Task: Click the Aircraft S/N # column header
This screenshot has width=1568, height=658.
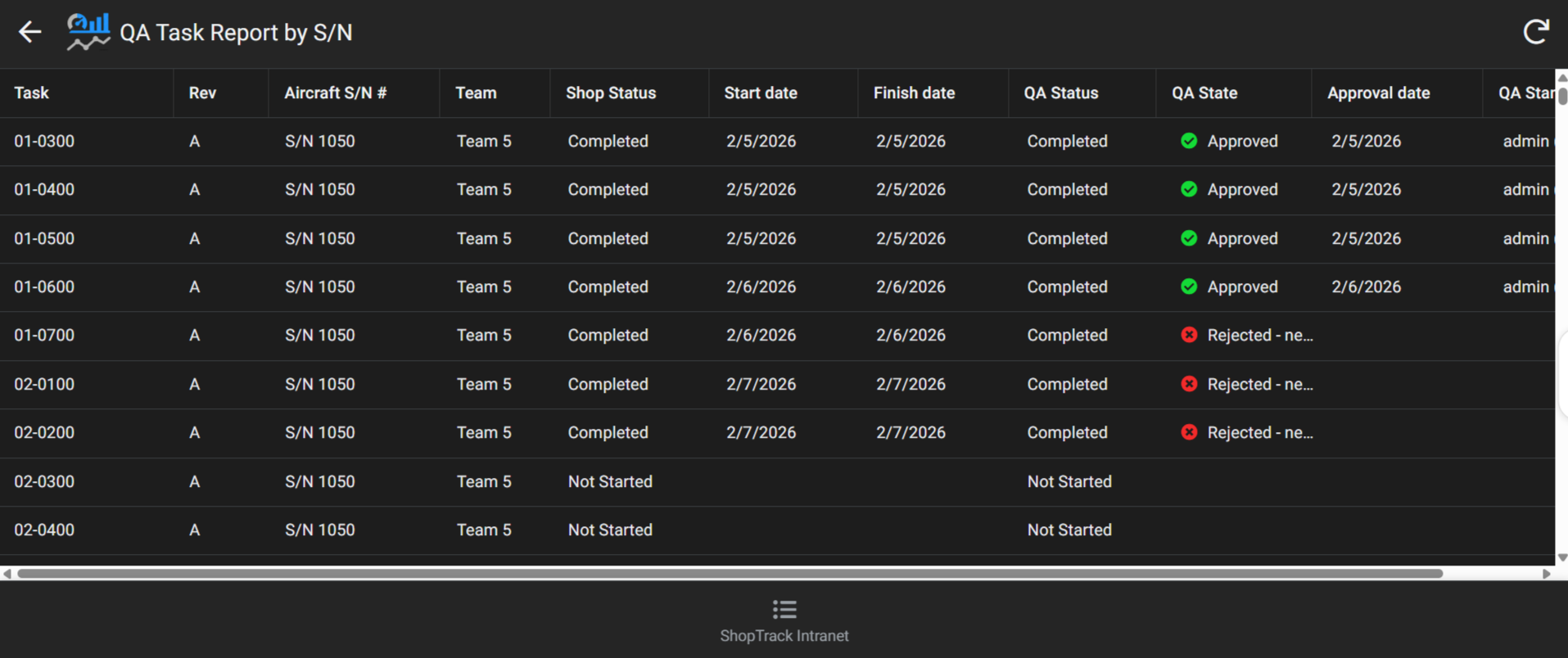Action: pos(335,93)
